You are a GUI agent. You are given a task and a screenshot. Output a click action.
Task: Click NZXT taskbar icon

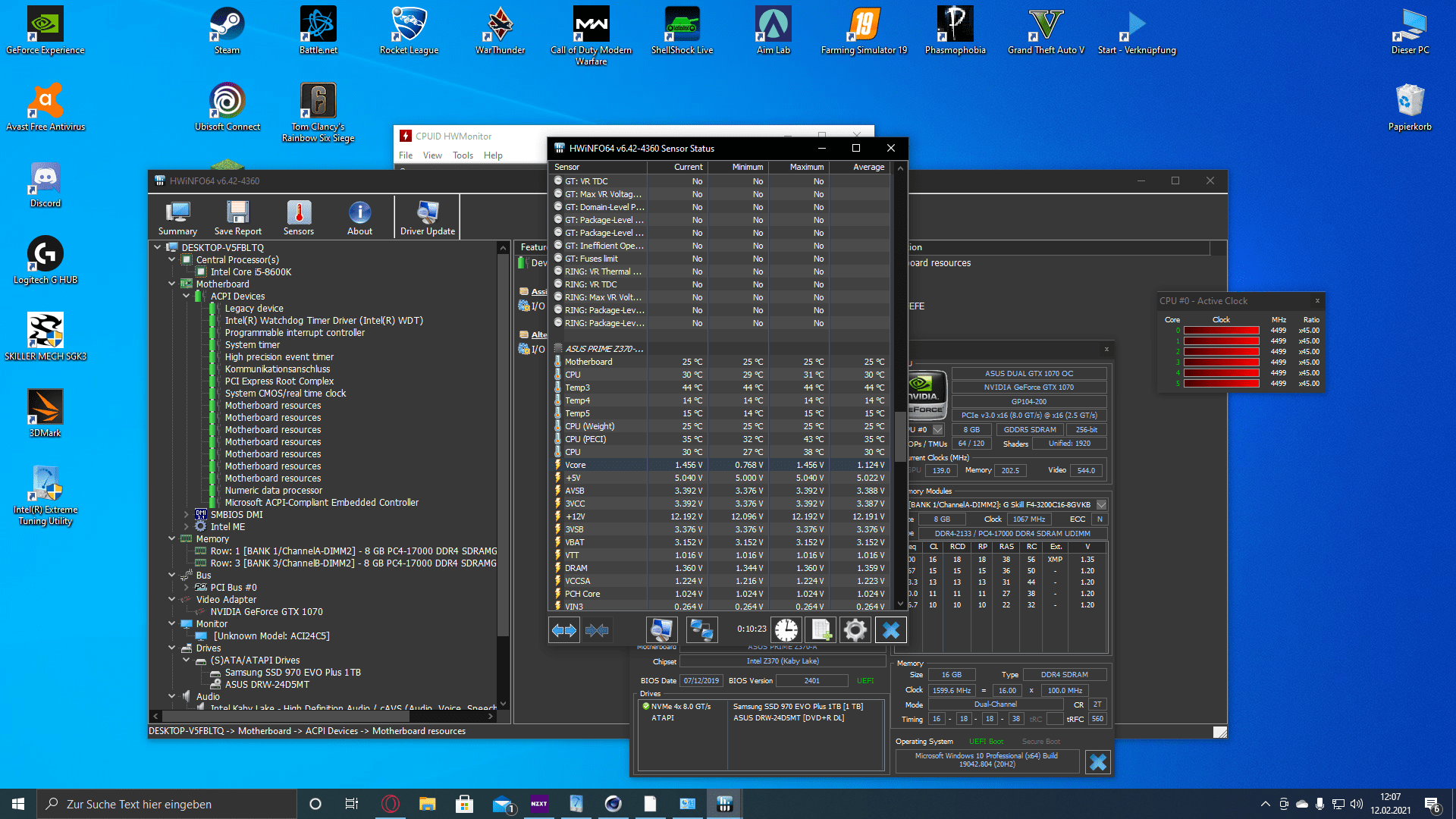(539, 804)
